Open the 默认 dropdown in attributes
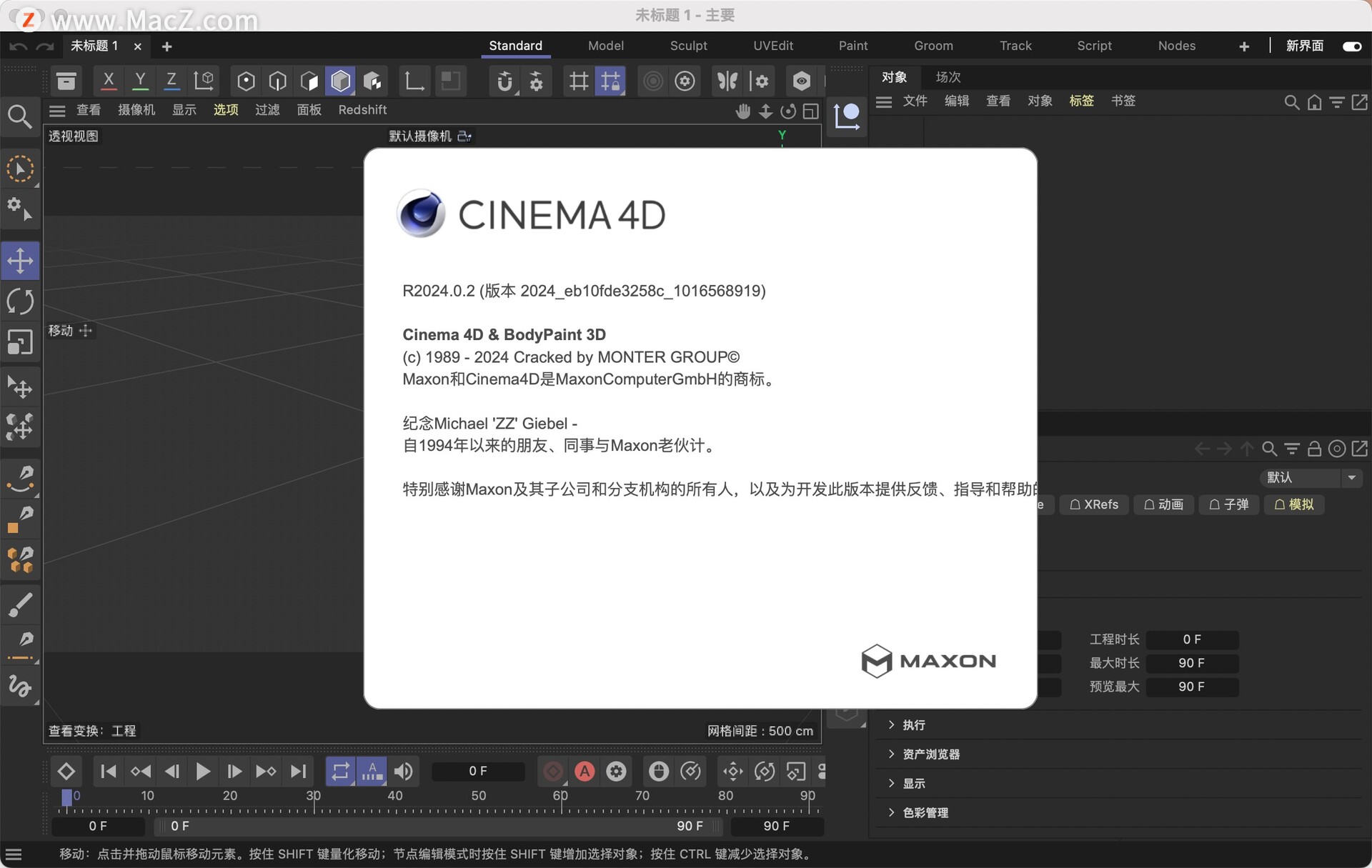The image size is (1372, 868). tap(1311, 477)
